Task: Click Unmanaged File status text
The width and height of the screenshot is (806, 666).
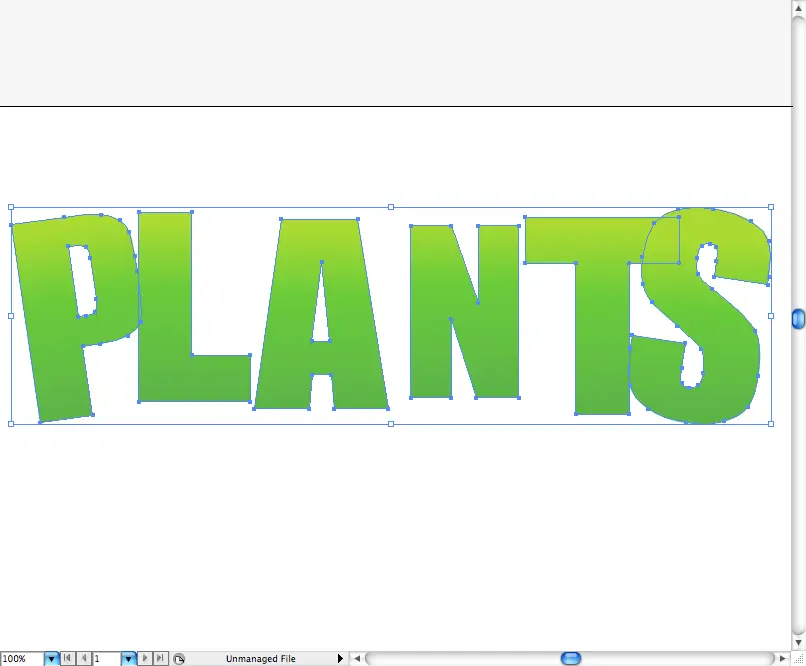Action: pos(261,659)
